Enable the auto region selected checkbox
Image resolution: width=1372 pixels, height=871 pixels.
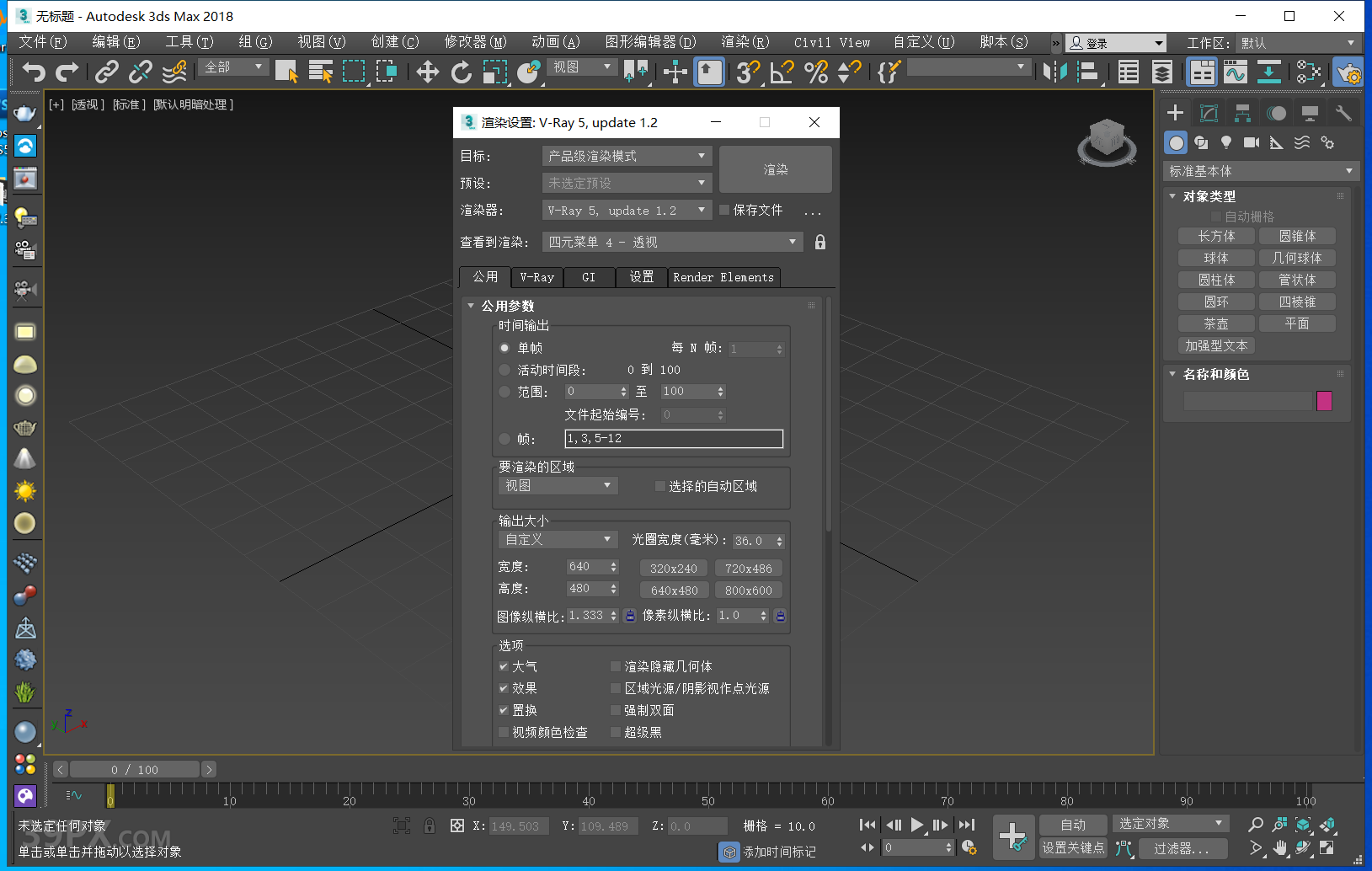pos(660,486)
